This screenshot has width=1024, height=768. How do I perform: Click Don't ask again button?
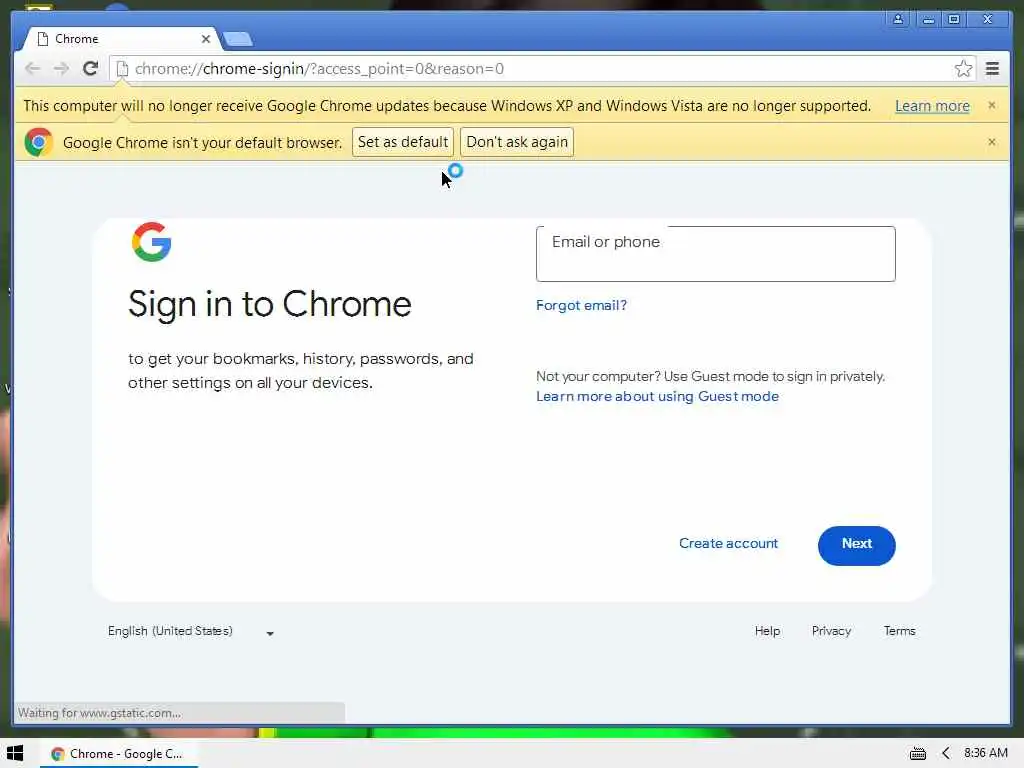coord(517,142)
